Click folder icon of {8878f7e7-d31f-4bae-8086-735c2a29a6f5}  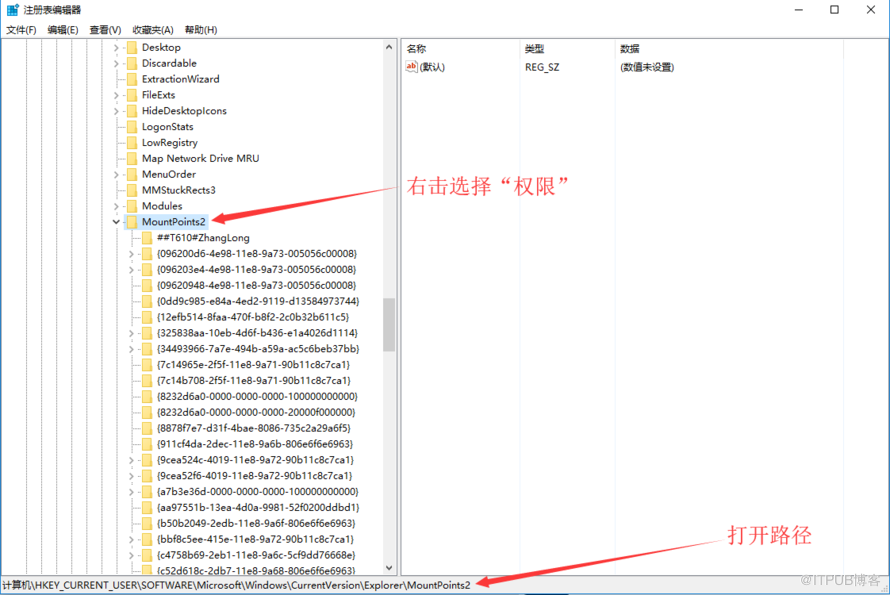147,428
